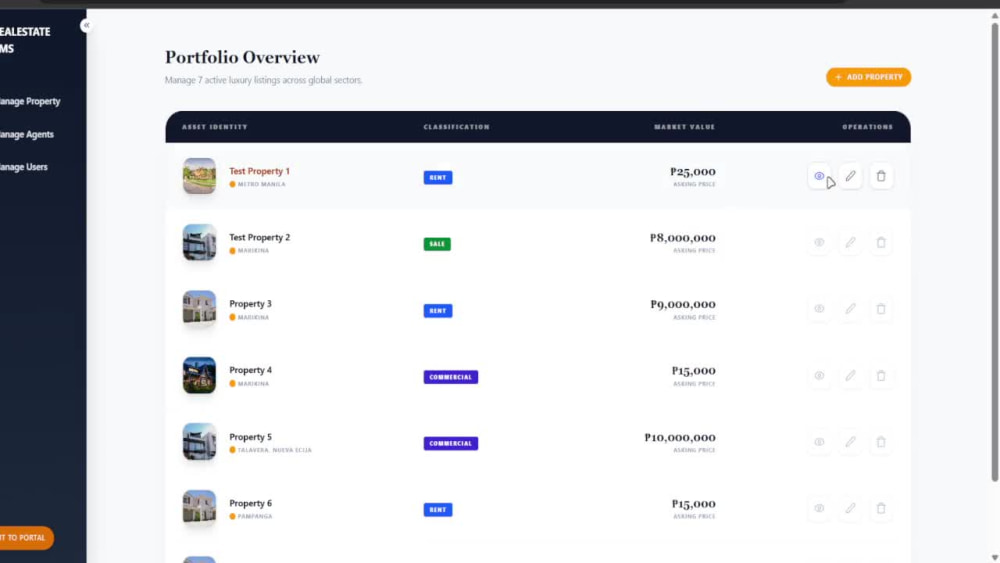View Property 3 with the eye icon
The width and height of the screenshot is (1000, 563).
point(819,309)
